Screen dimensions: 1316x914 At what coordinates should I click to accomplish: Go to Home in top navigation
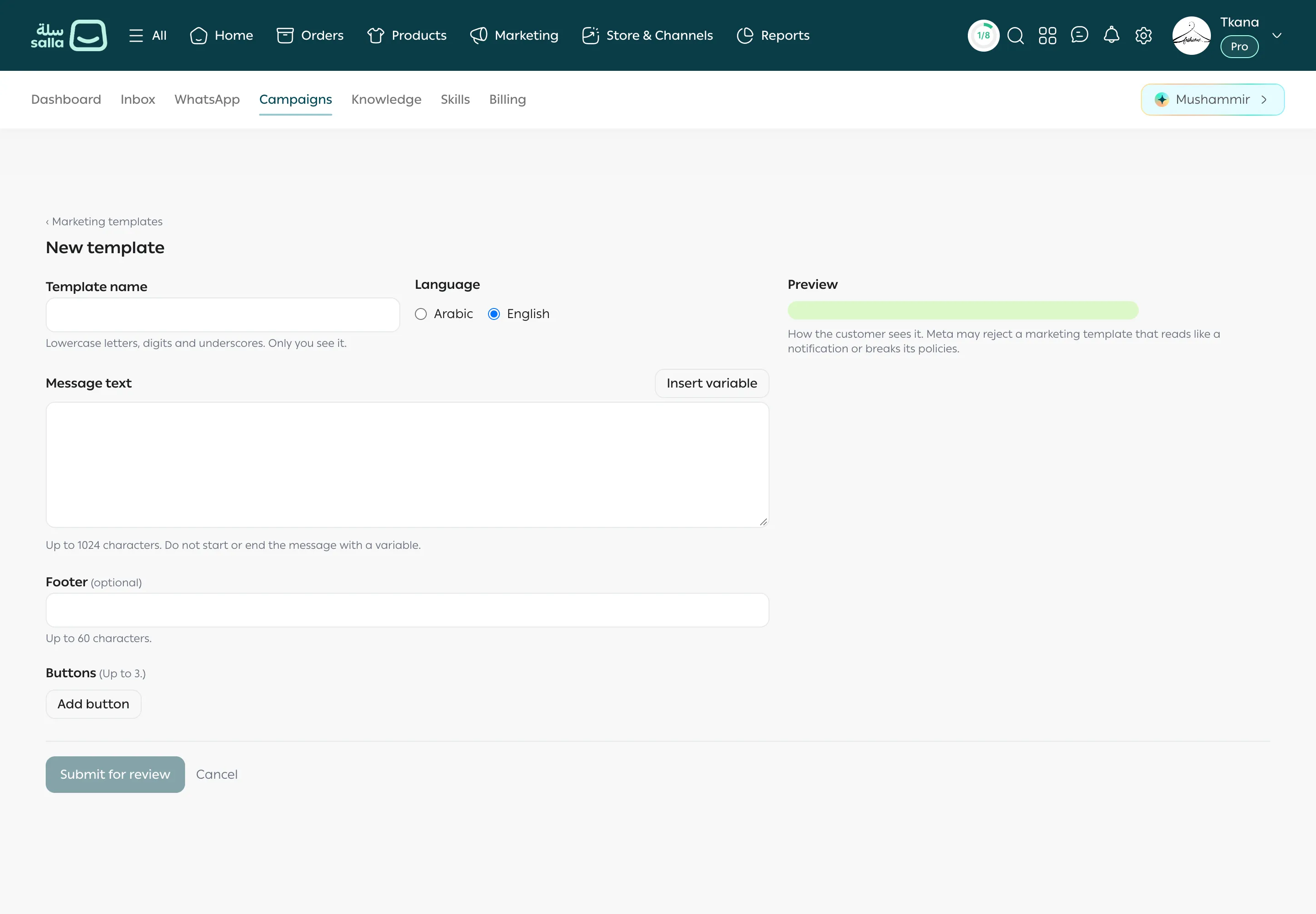click(221, 36)
